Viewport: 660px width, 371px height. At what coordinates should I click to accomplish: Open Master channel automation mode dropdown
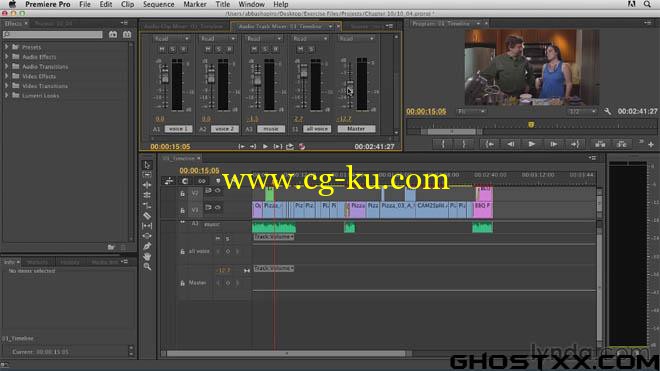click(356, 39)
